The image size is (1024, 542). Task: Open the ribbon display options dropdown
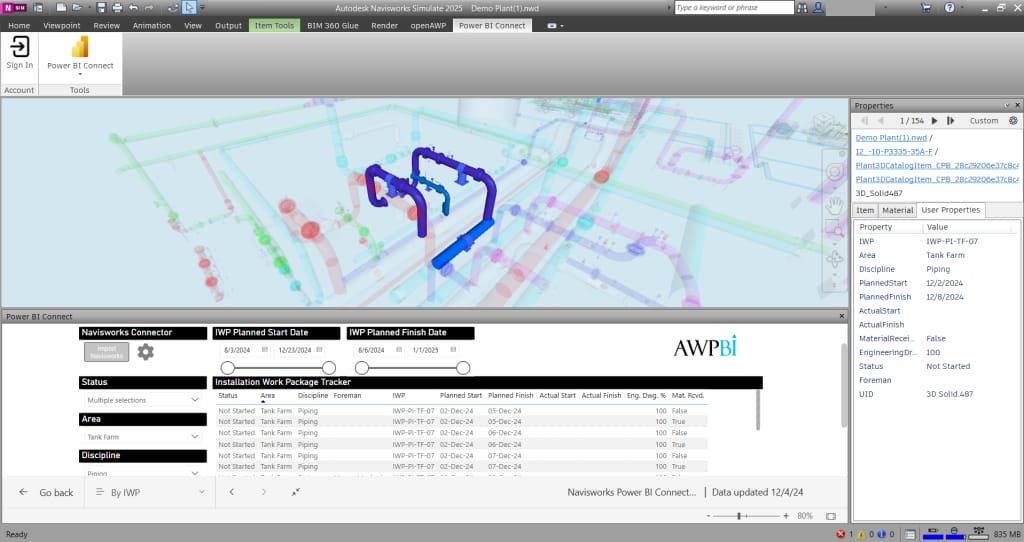555,25
